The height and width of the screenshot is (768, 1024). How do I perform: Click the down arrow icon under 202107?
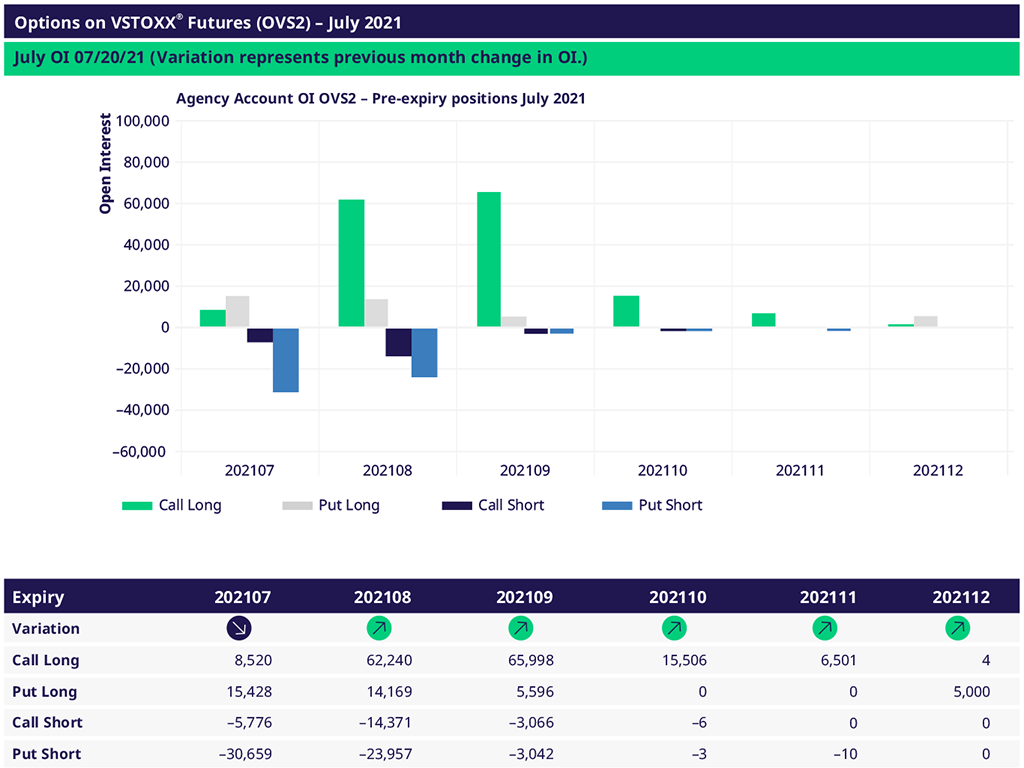(x=239, y=629)
